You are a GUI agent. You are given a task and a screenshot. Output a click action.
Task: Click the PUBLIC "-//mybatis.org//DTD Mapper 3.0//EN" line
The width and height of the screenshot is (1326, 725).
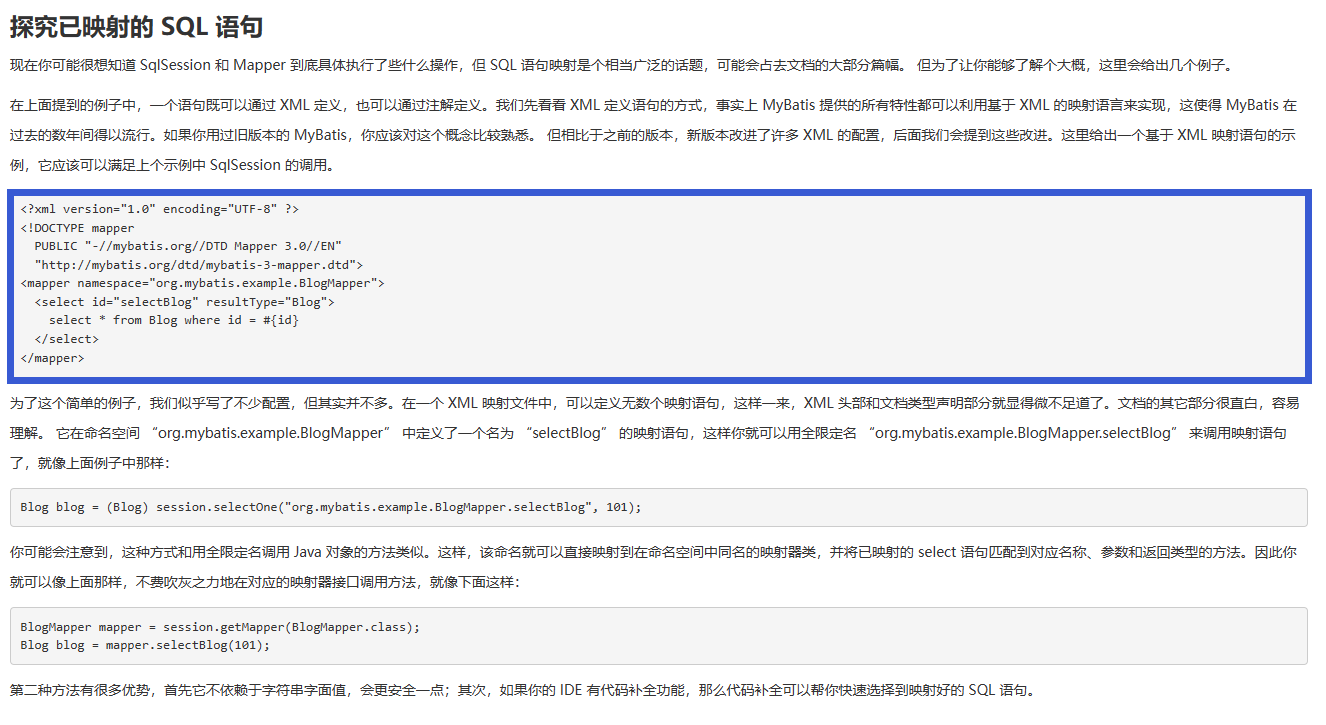coord(188,246)
